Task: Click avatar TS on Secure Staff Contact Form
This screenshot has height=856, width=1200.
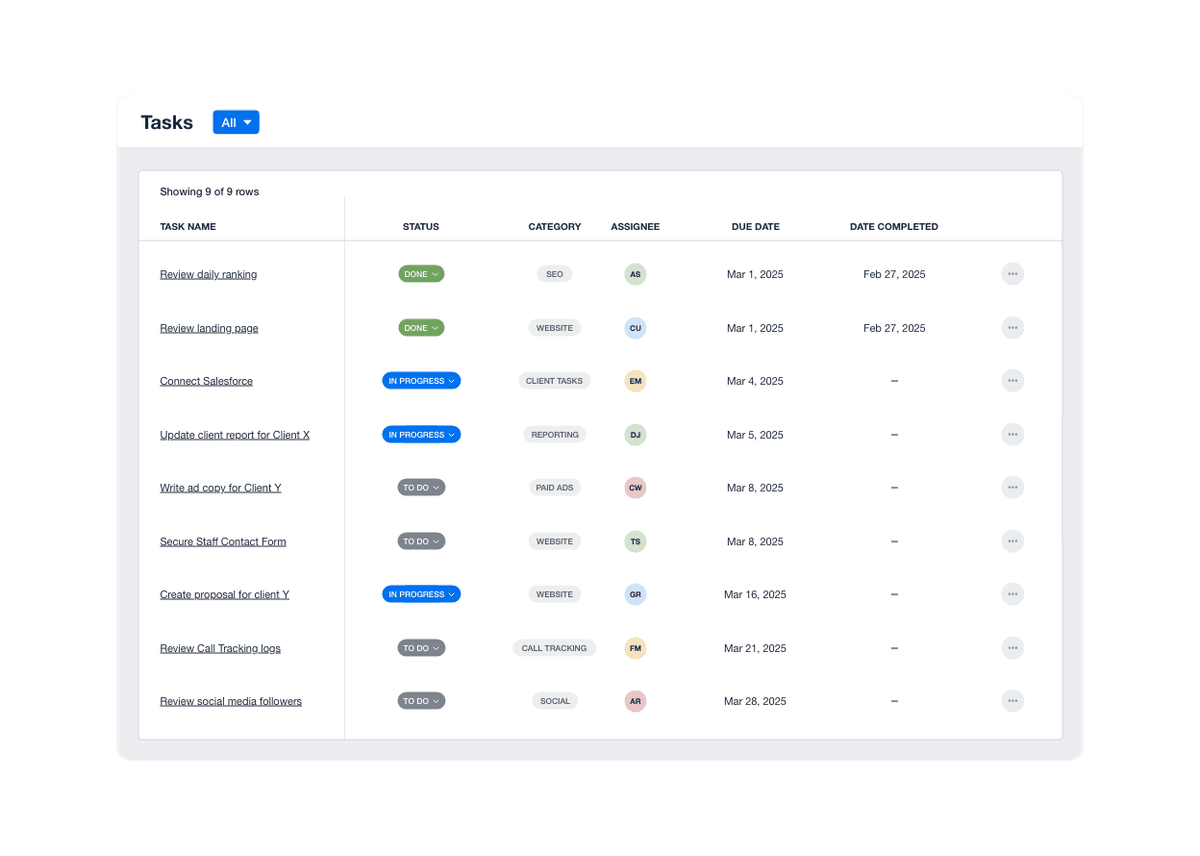Action: point(635,541)
